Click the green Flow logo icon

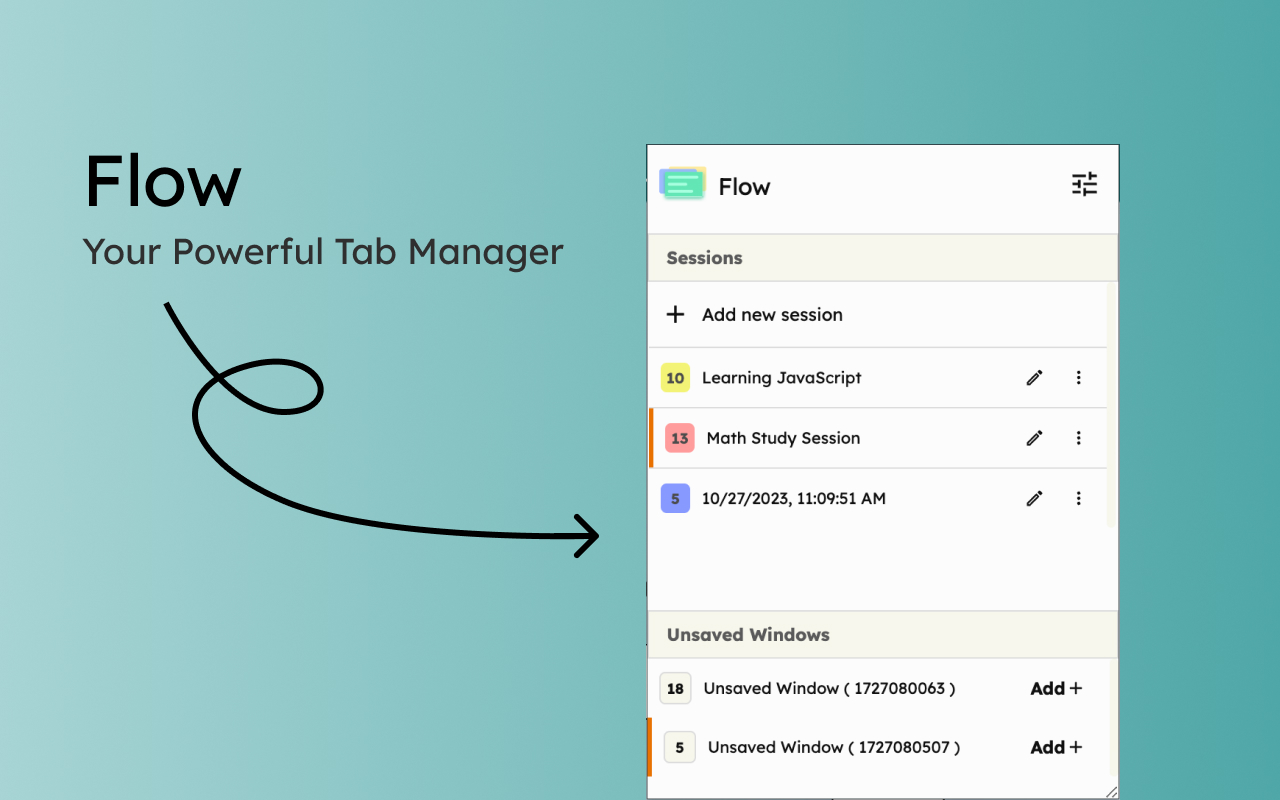tap(681, 184)
